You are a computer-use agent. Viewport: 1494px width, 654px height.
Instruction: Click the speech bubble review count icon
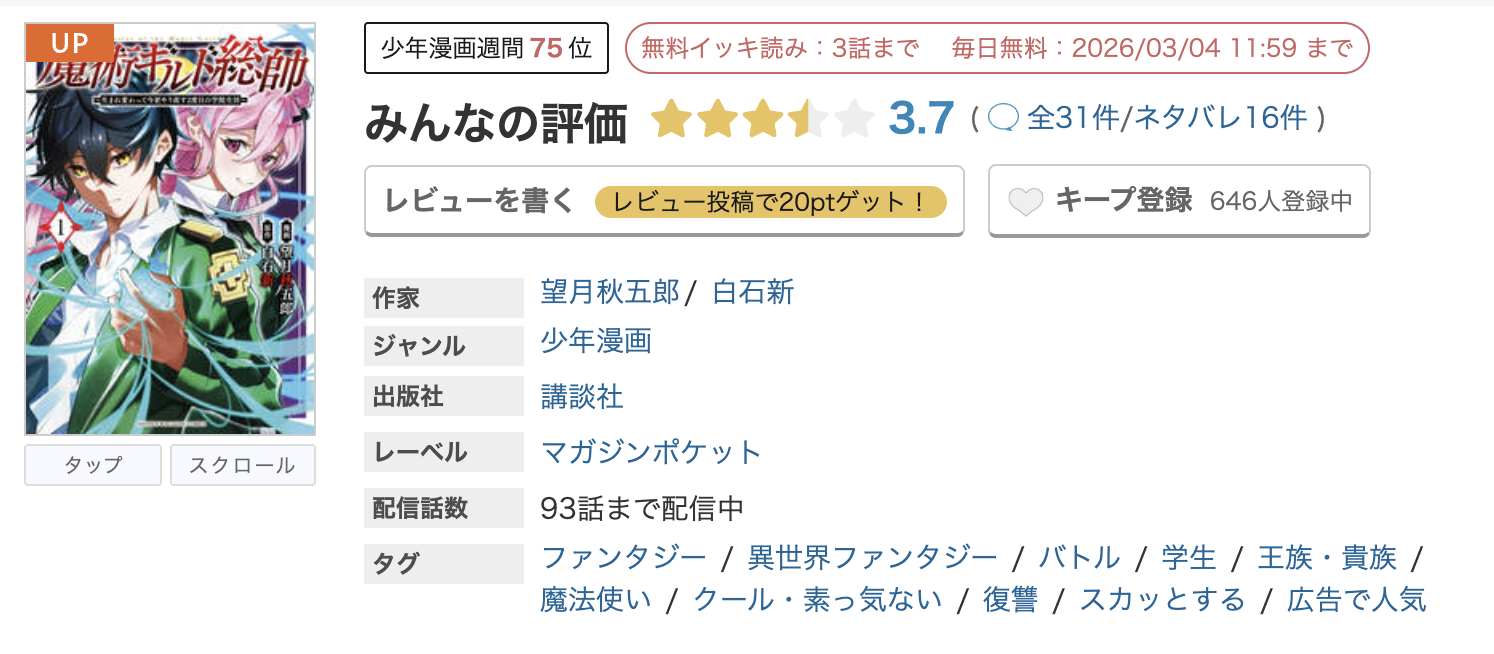coord(1003,119)
